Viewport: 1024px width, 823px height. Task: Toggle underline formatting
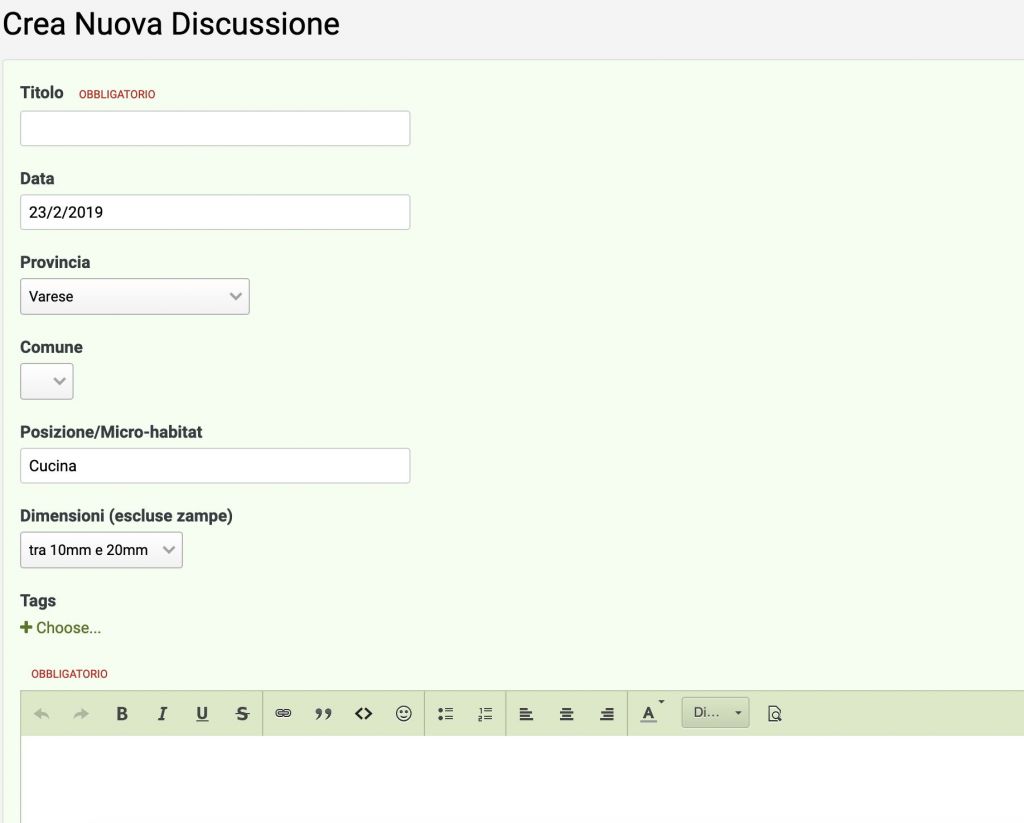pos(202,714)
